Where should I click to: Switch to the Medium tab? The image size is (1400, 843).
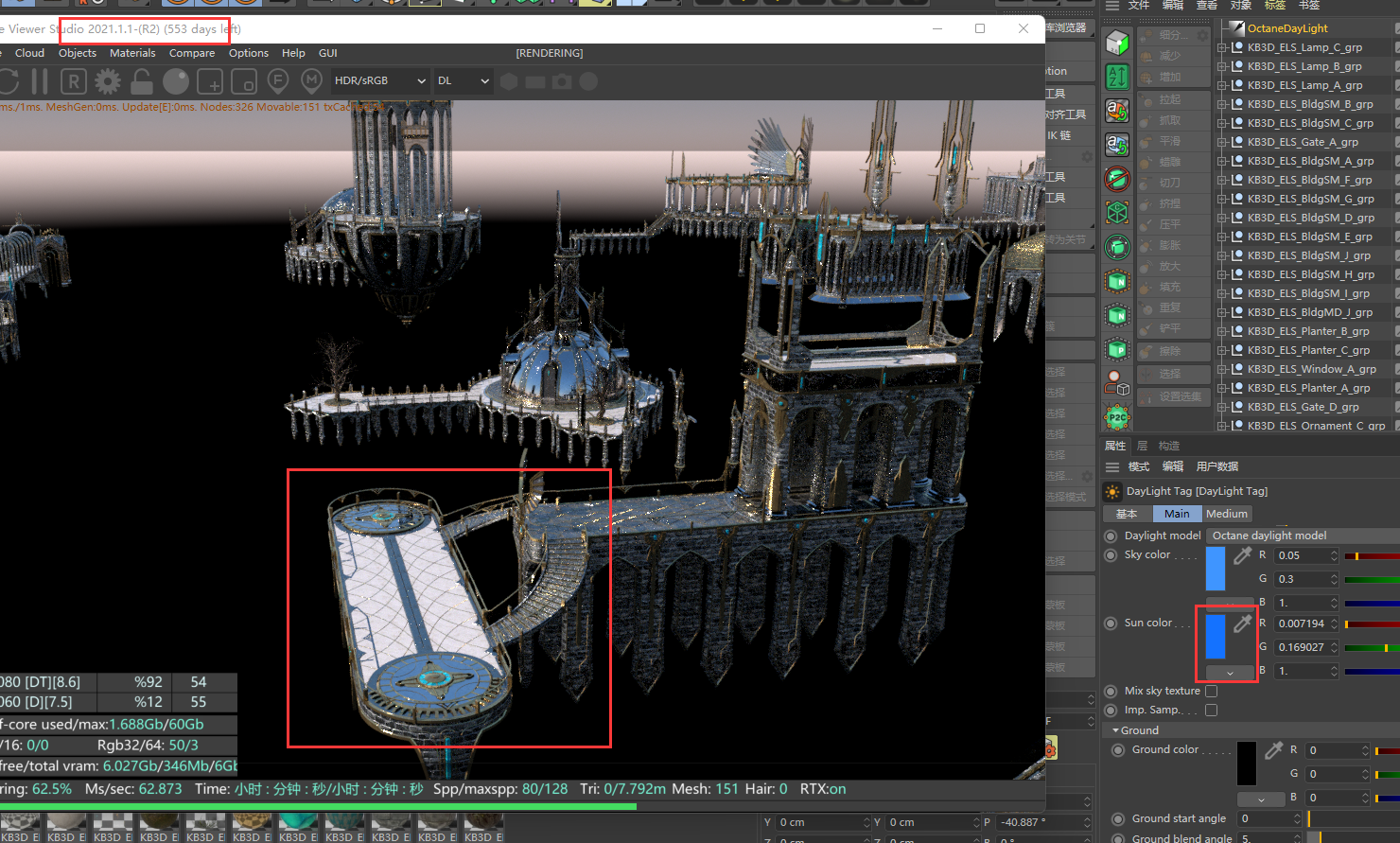(1227, 514)
